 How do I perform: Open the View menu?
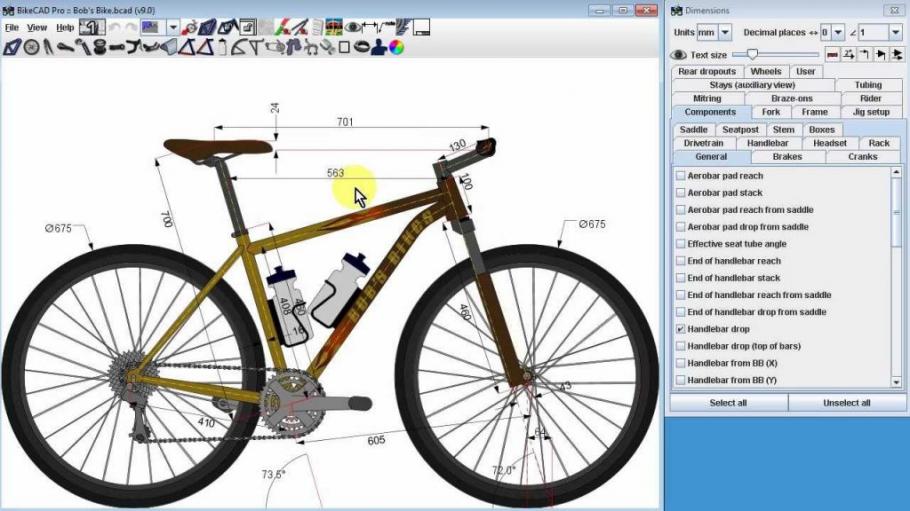tap(37, 27)
